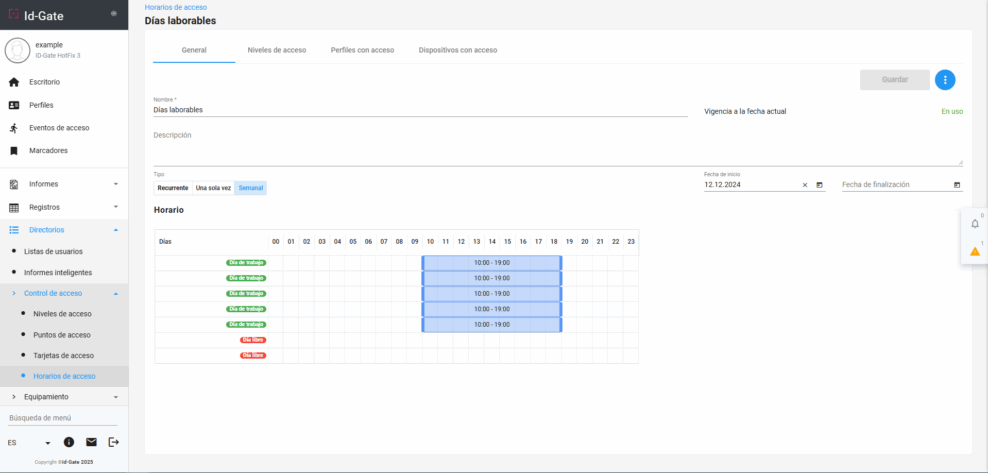Screen dimensions: 988x473
Task: Select the Una sola vez schedule type
Action: pos(213,188)
